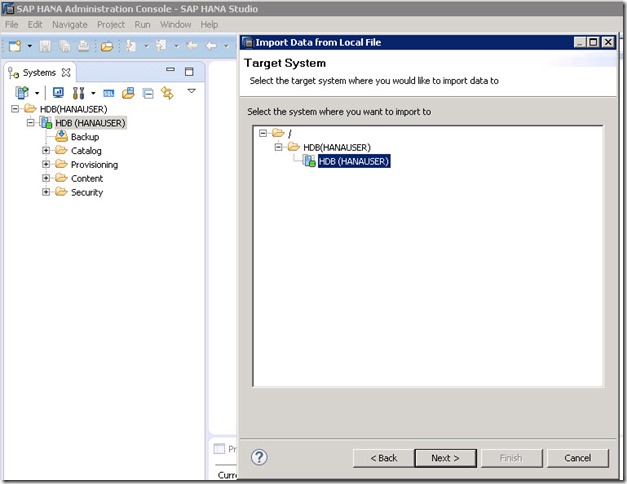Open the dialog help question mark icon
This screenshot has height=484, width=627.
[x=259, y=457]
